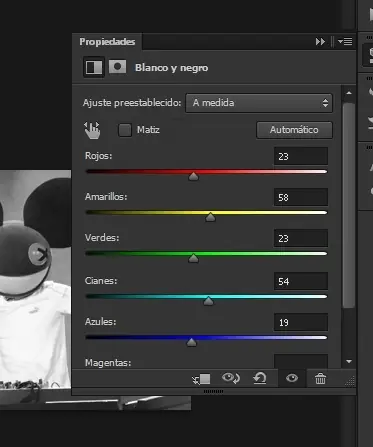Click the Blanco y negro title text
Screen dimensions: 373x447
[171, 68]
